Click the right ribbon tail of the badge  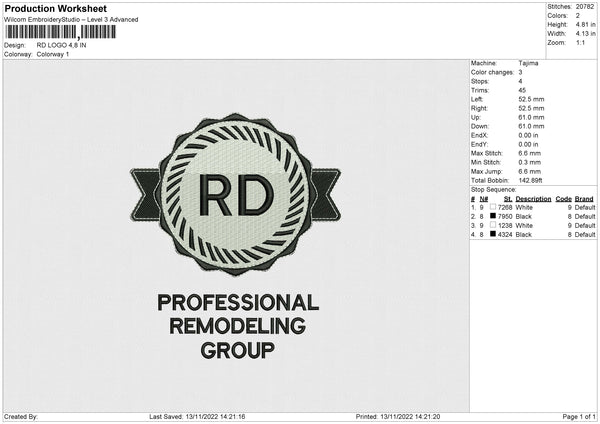click(326, 195)
